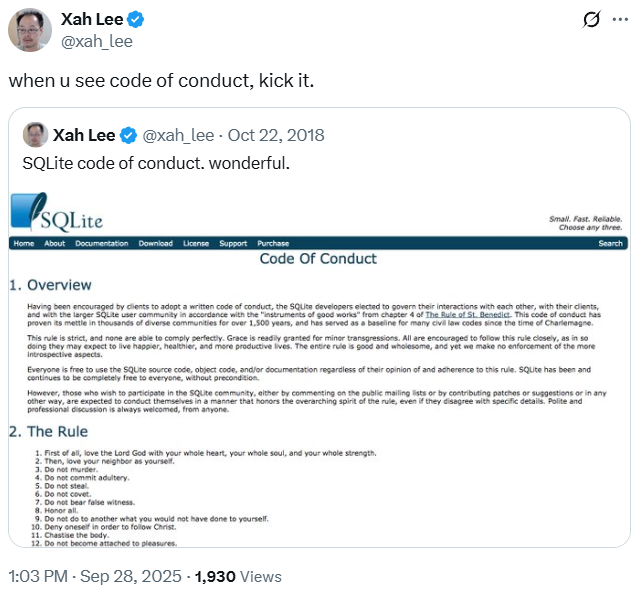
Task: Open the more options ellipsis menu
Action: (x=622, y=20)
